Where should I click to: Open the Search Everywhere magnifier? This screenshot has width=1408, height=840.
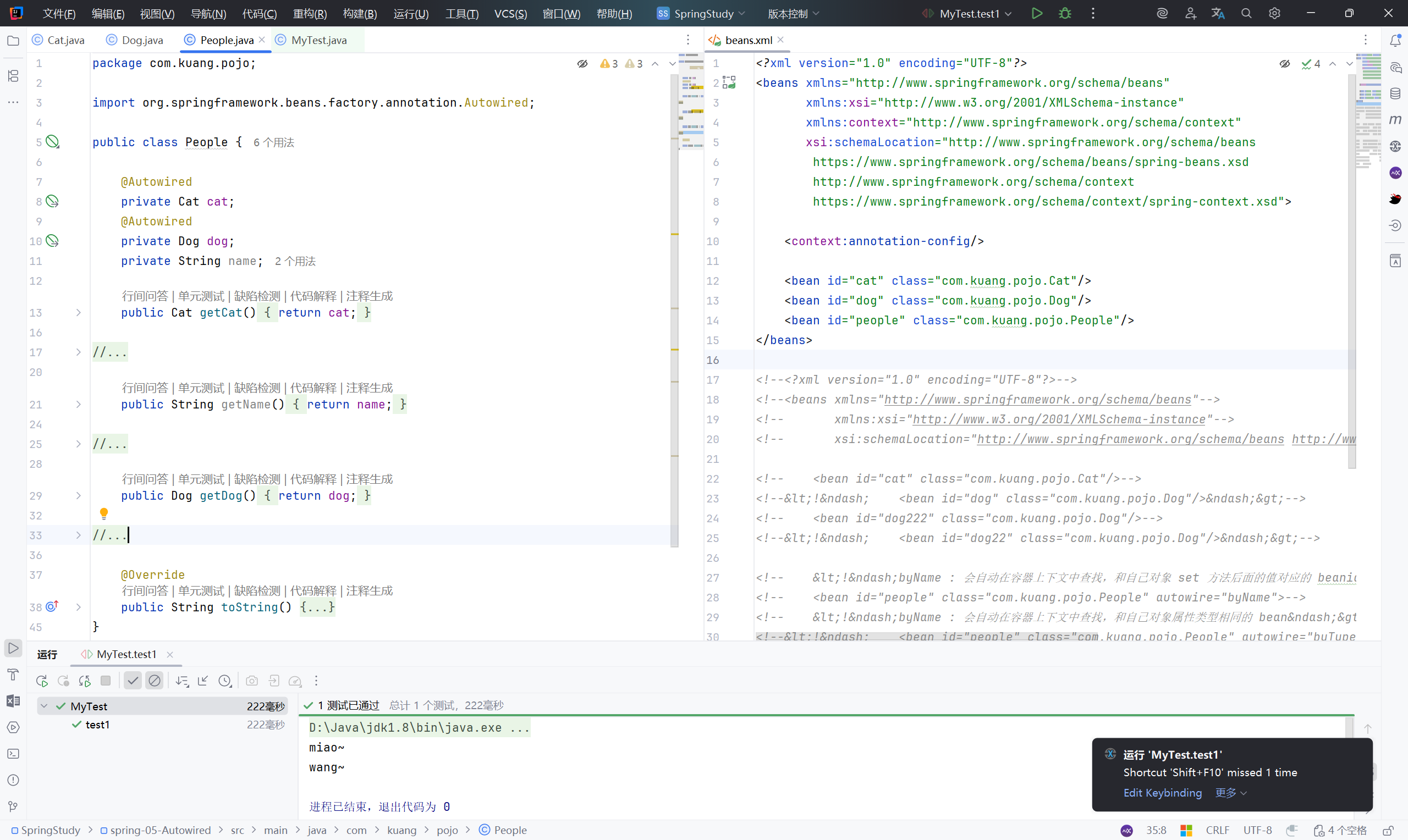coord(1246,13)
